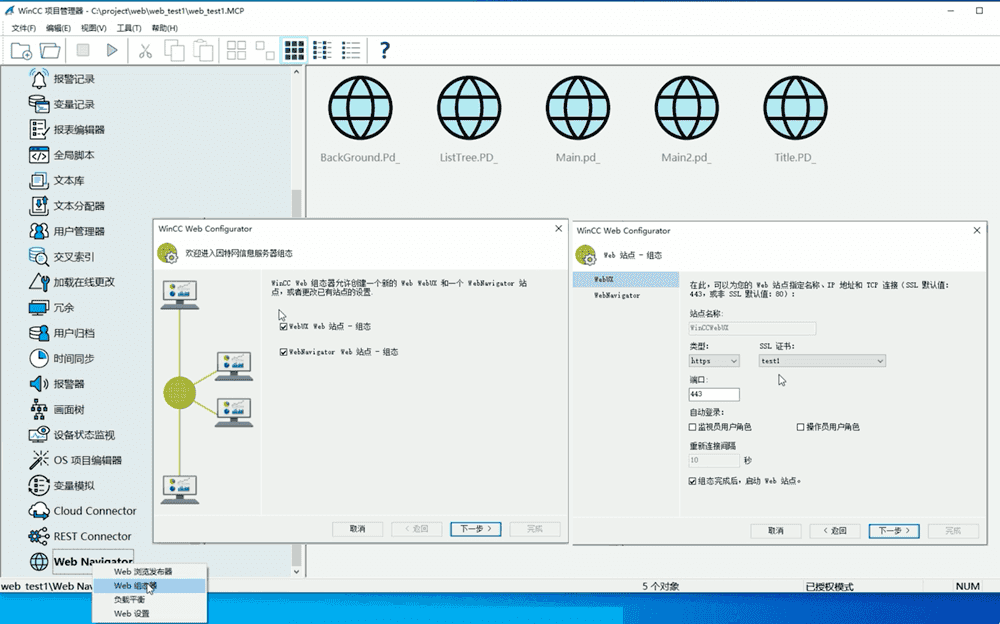The image size is (1000, 624).
Task: Toggle 组态完成后启动 Web 站点 checkbox
Action: coord(693,481)
